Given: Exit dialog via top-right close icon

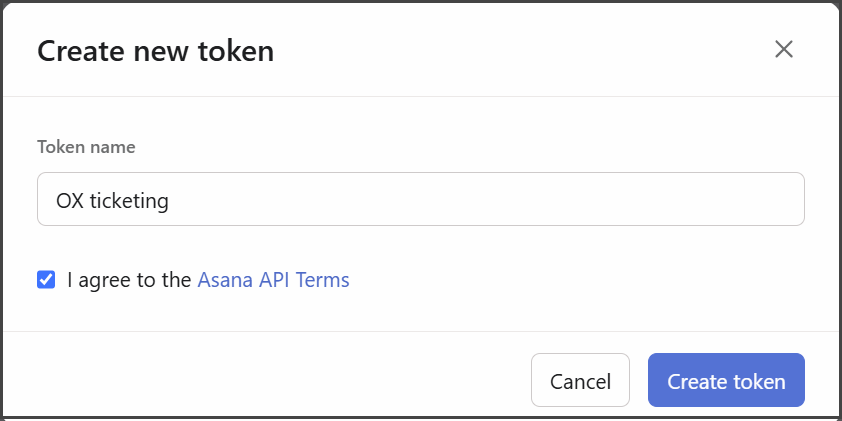Looking at the screenshot, I should 783,49.
